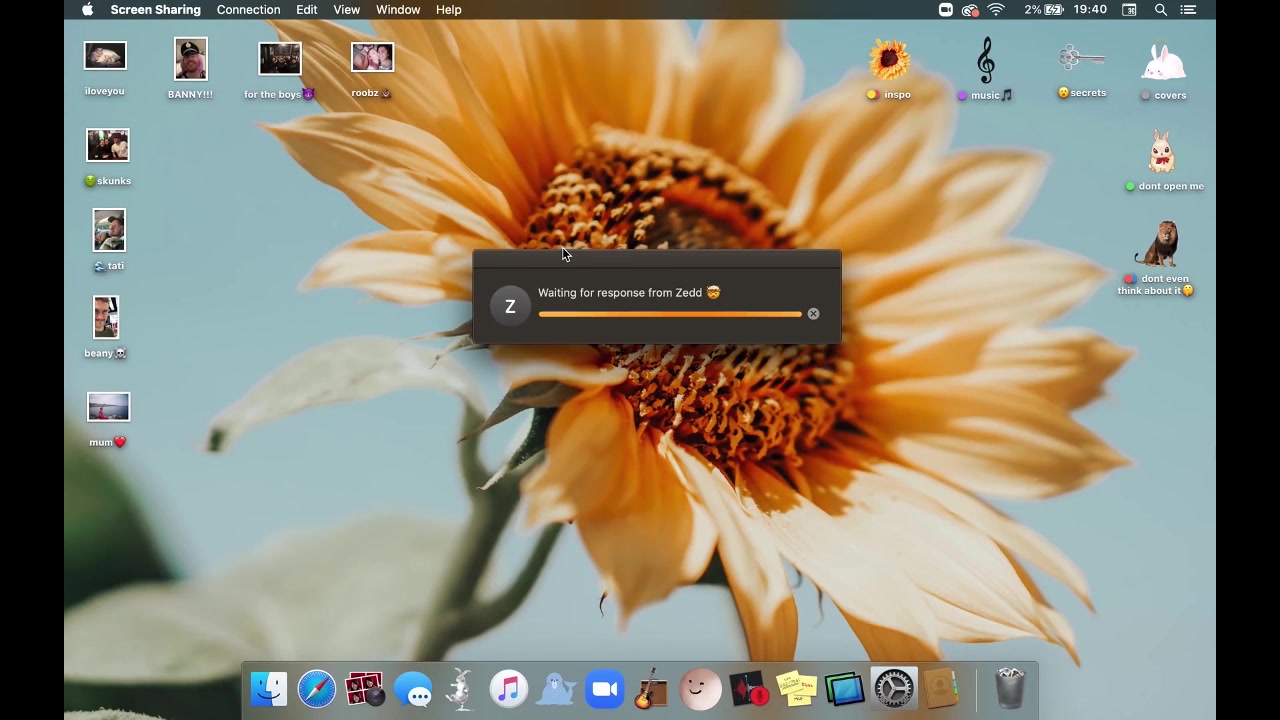Open GarageBand in the dock

652,689
